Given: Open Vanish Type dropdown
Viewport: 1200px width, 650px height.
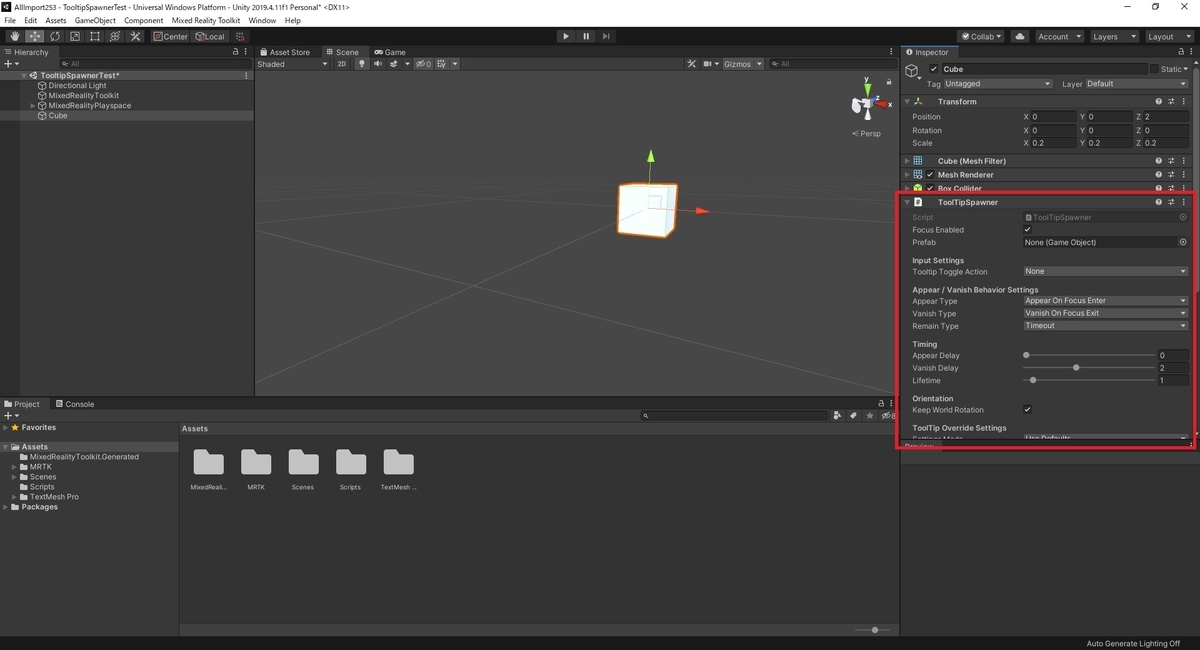Looking at the screenshot, I should [x=1105, y=313].
